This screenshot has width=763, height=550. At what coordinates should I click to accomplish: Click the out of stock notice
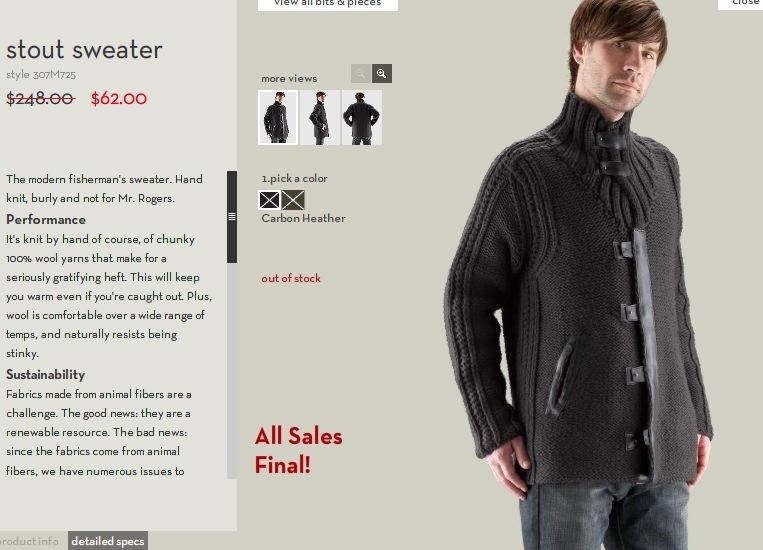[x=291, y=278]
